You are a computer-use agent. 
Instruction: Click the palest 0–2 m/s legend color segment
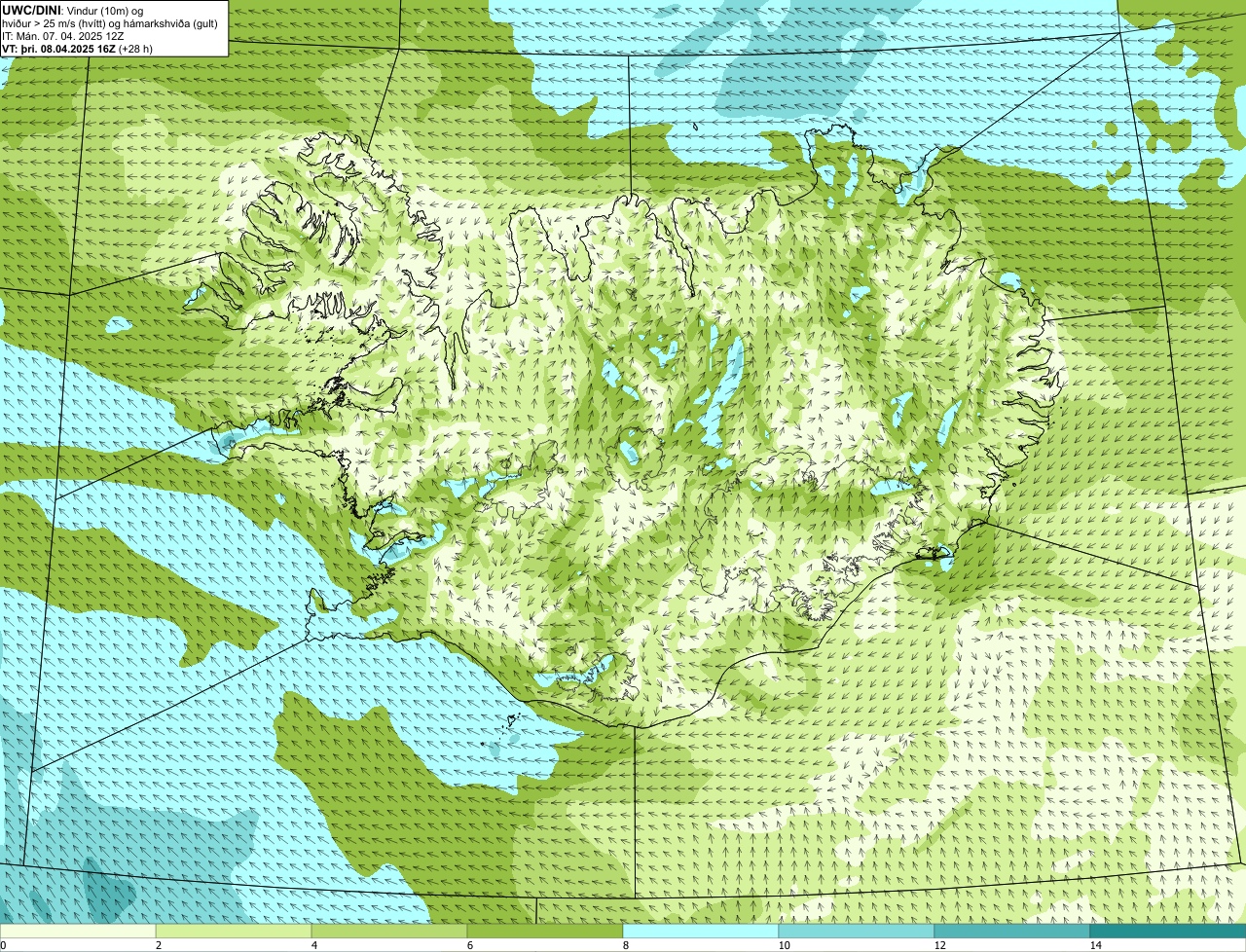point(78,932)
